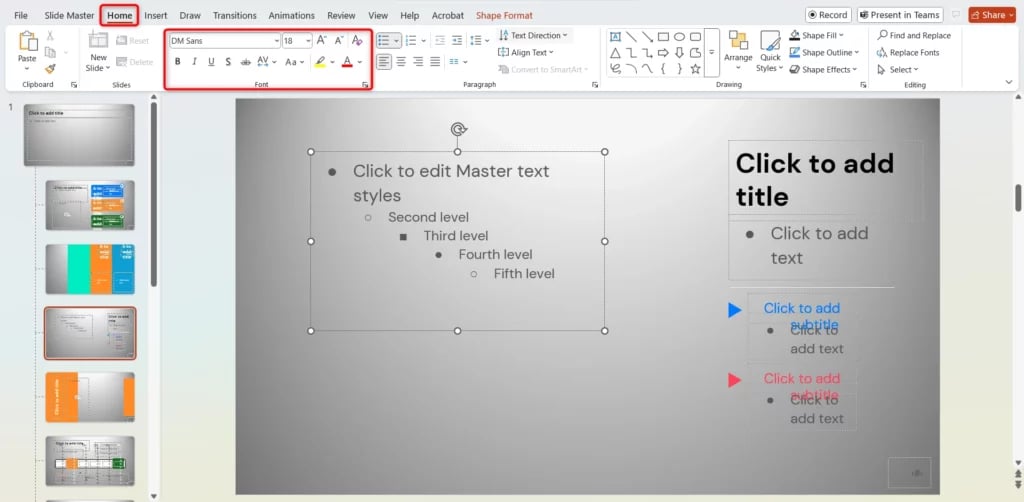The width and height of the screenshot is (1024, 502).
Task: Switch to the Insert tab
Action: click(155, 15)
